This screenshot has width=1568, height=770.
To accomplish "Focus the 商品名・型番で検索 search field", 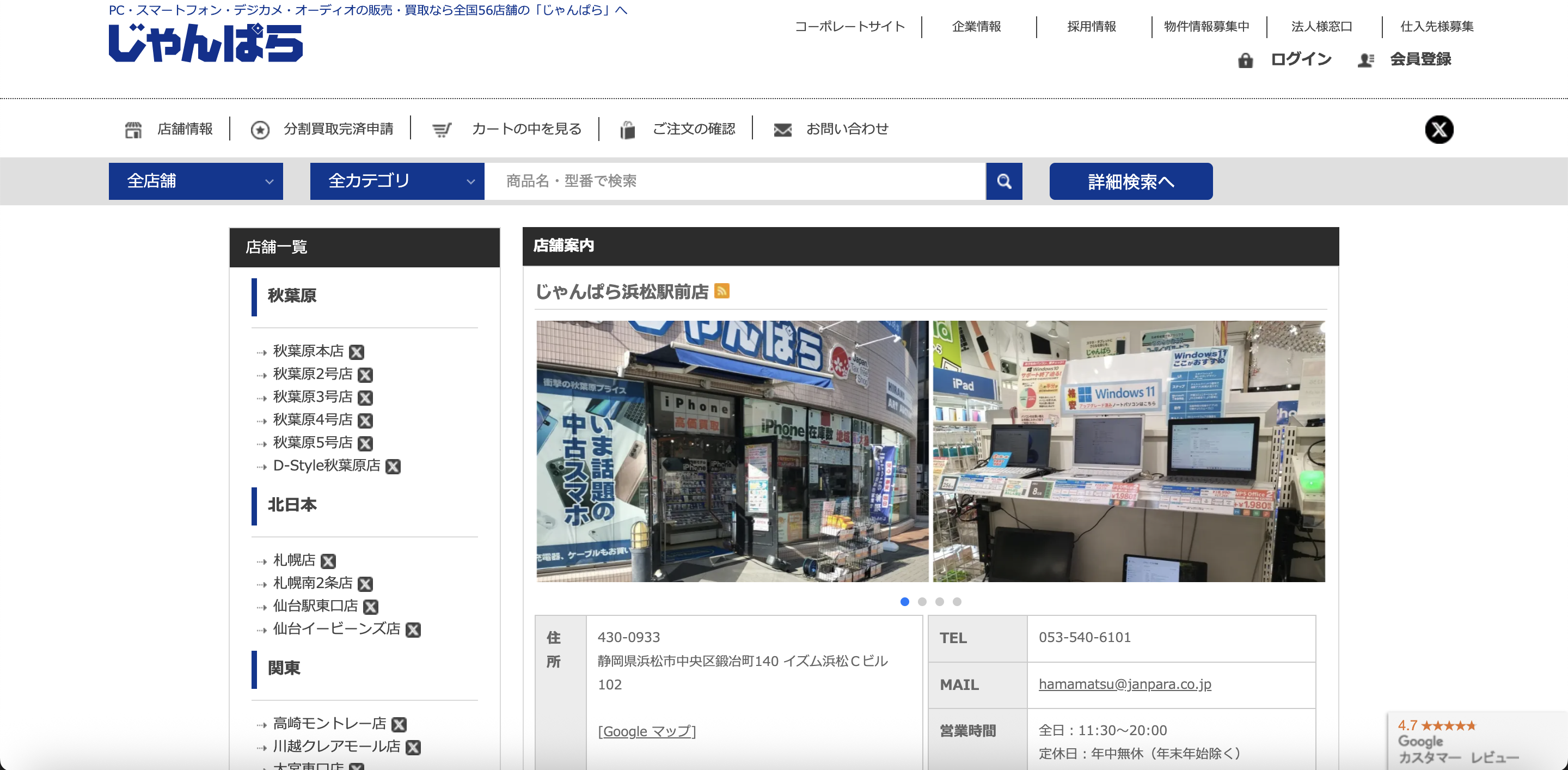I will tap(734, 181).
